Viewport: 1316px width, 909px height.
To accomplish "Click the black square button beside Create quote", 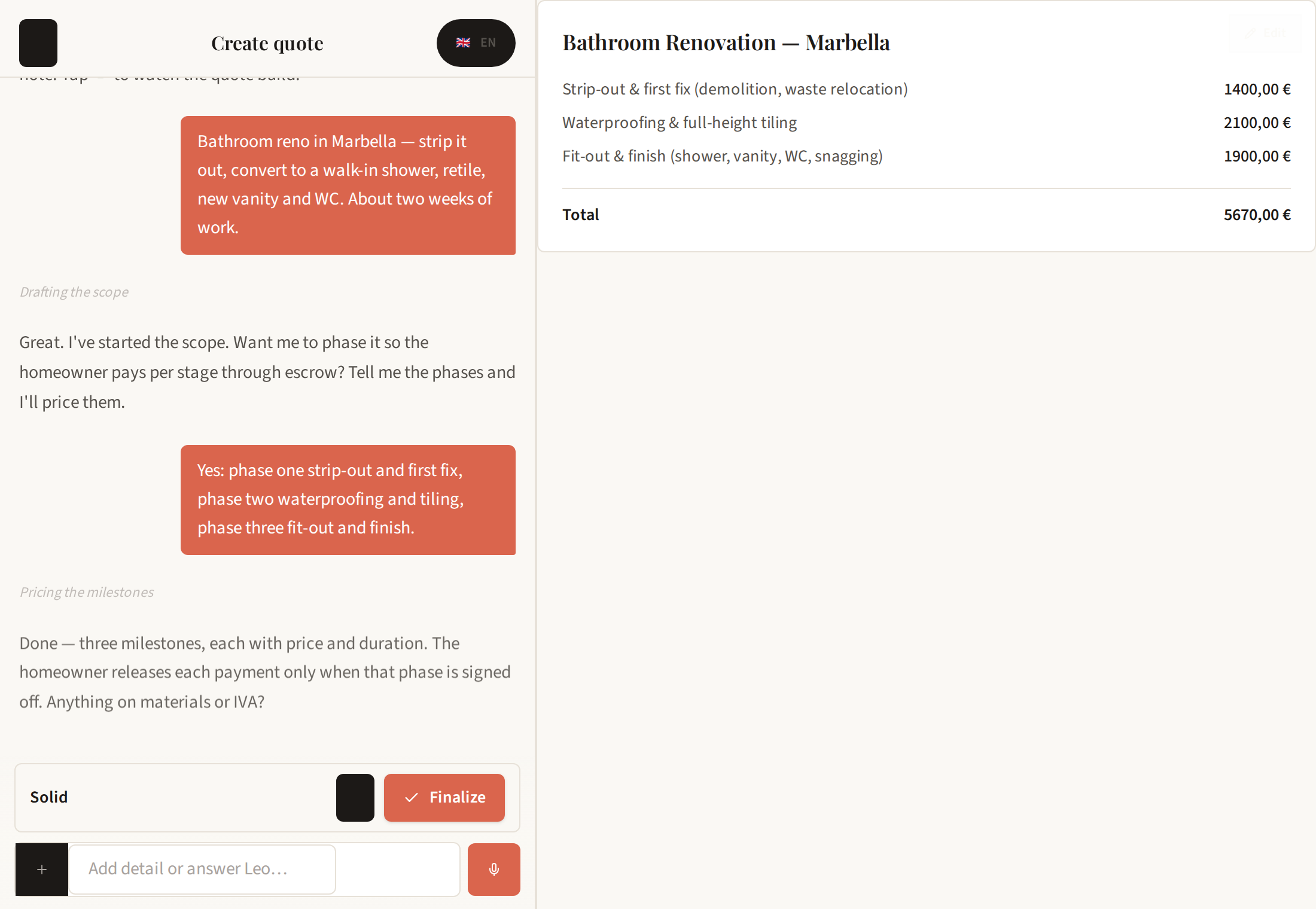I will click(x=38, y=43).
